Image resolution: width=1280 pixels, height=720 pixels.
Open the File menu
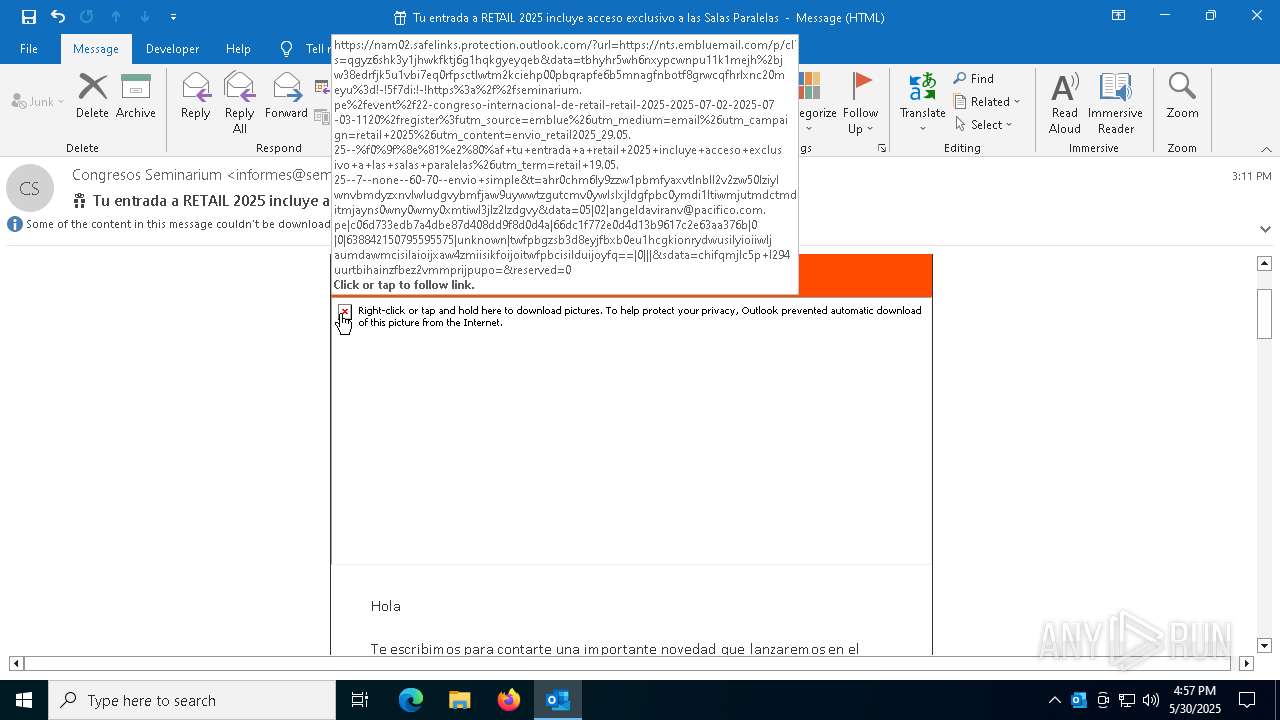click(x=29, y=48)
